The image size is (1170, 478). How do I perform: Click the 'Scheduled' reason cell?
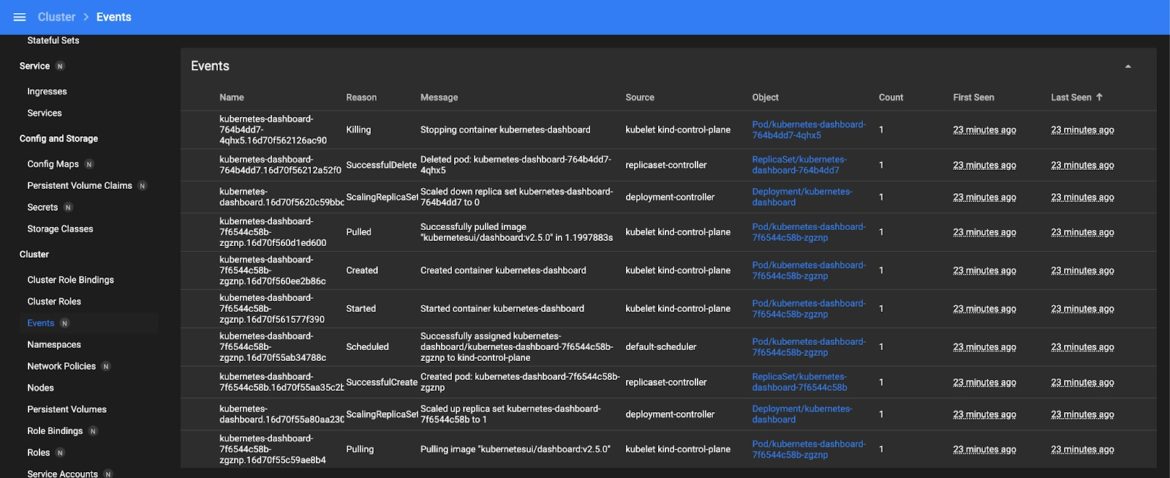367,347
